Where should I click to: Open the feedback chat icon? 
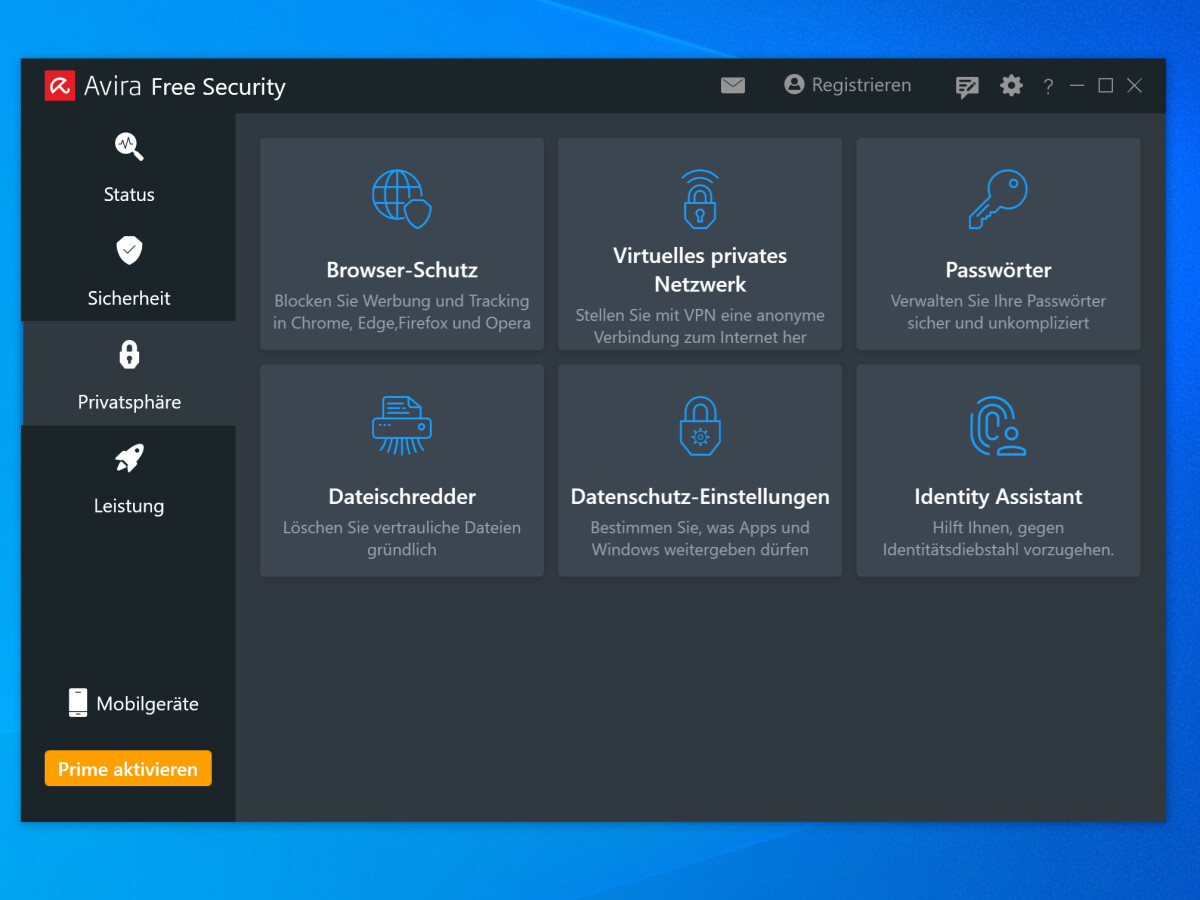[x=967, y=87]
